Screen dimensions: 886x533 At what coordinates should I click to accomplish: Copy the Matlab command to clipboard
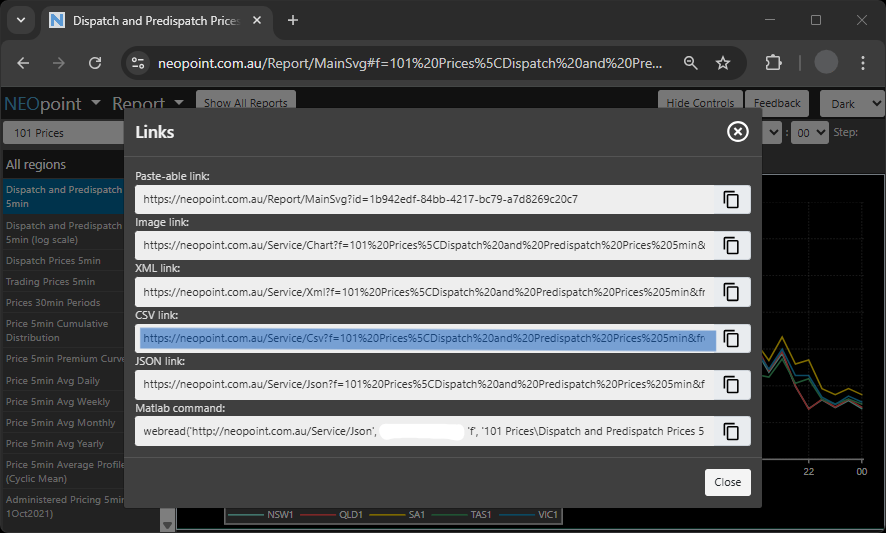coord(731,431)
